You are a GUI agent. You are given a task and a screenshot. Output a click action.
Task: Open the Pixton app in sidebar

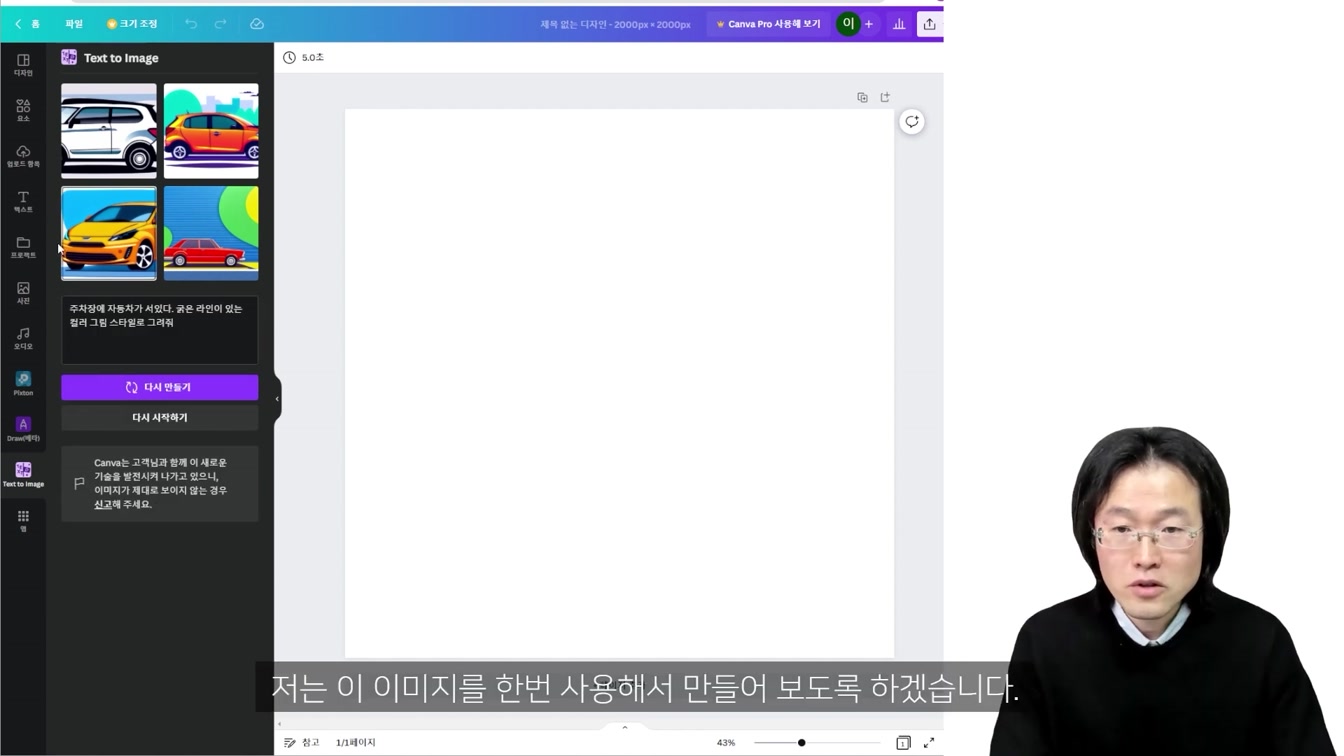[x=23, y=383]
